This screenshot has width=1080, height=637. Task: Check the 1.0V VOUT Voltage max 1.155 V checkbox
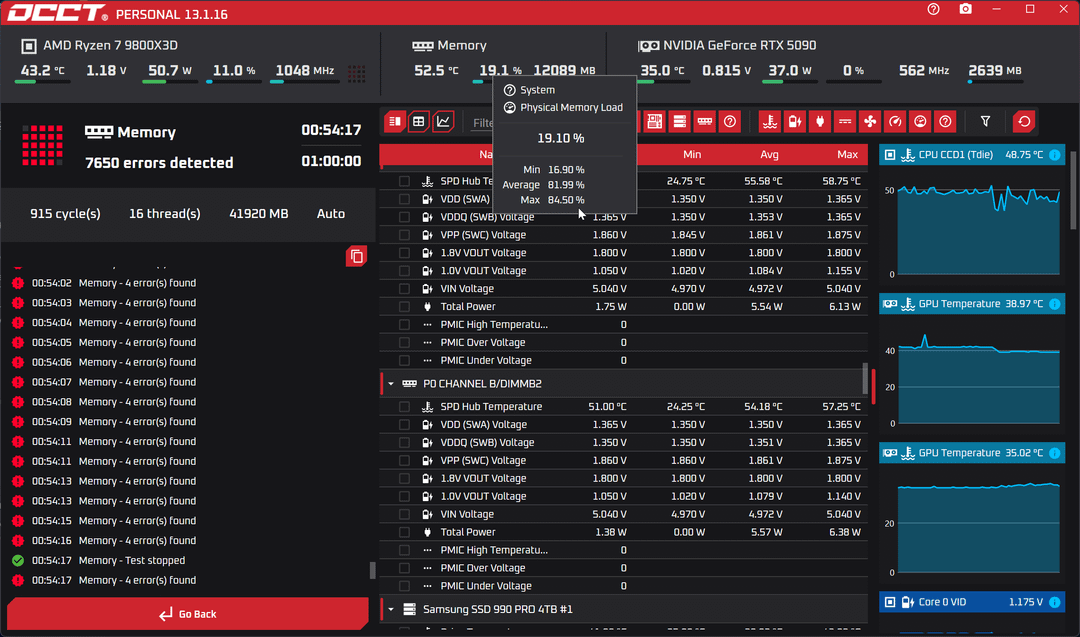(x=404, y=271)
